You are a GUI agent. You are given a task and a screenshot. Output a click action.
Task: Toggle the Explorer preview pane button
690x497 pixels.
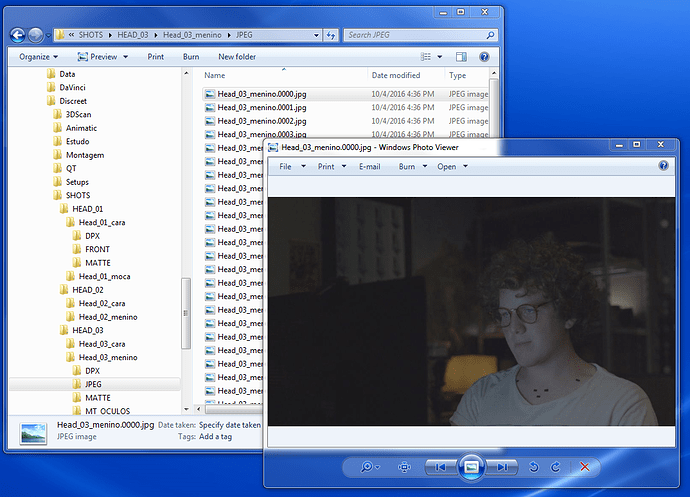pyautogui.click(x=462, y=57)
